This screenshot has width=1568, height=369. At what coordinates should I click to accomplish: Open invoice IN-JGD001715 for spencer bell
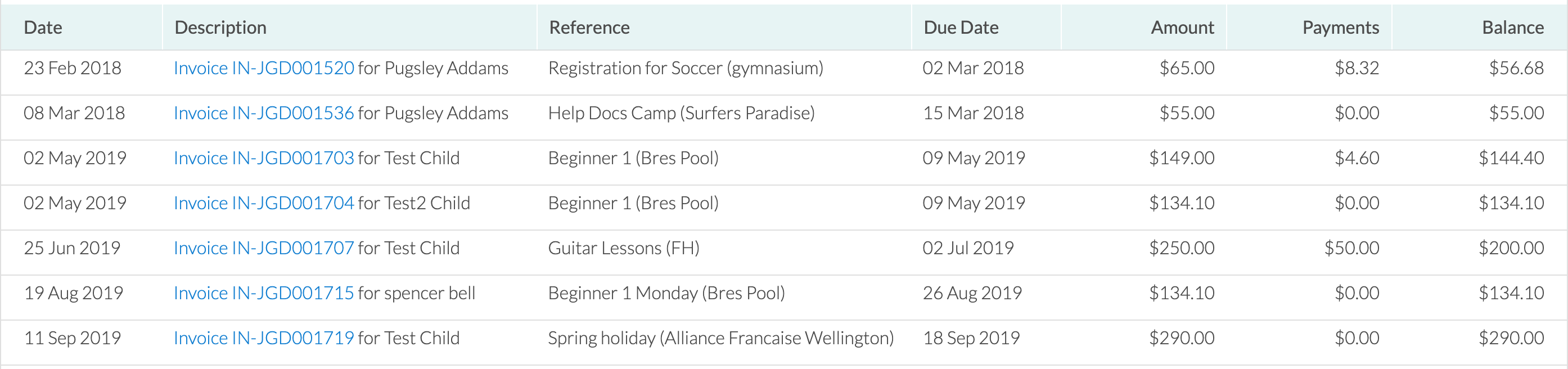[264, 294]
